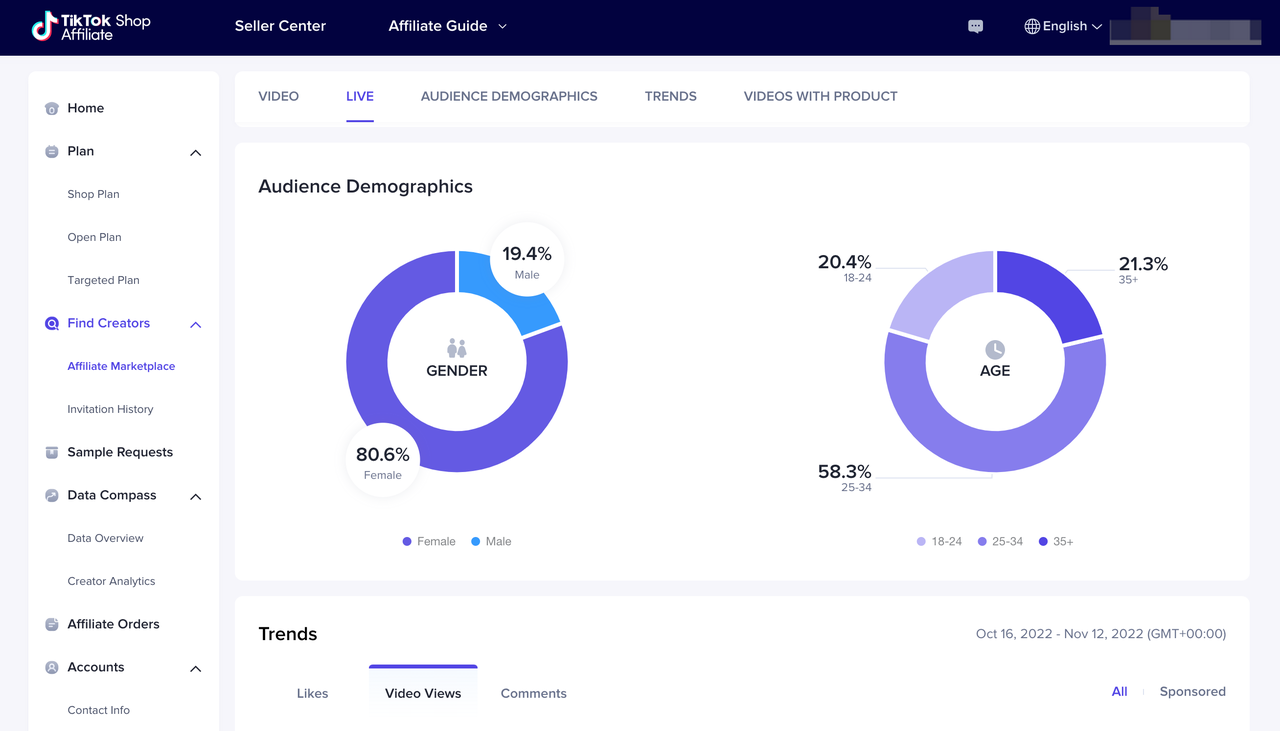Screen dimensions: 1280x731
Task: Collapse the Accounts section chevron
Action: (x=196, y=669)
